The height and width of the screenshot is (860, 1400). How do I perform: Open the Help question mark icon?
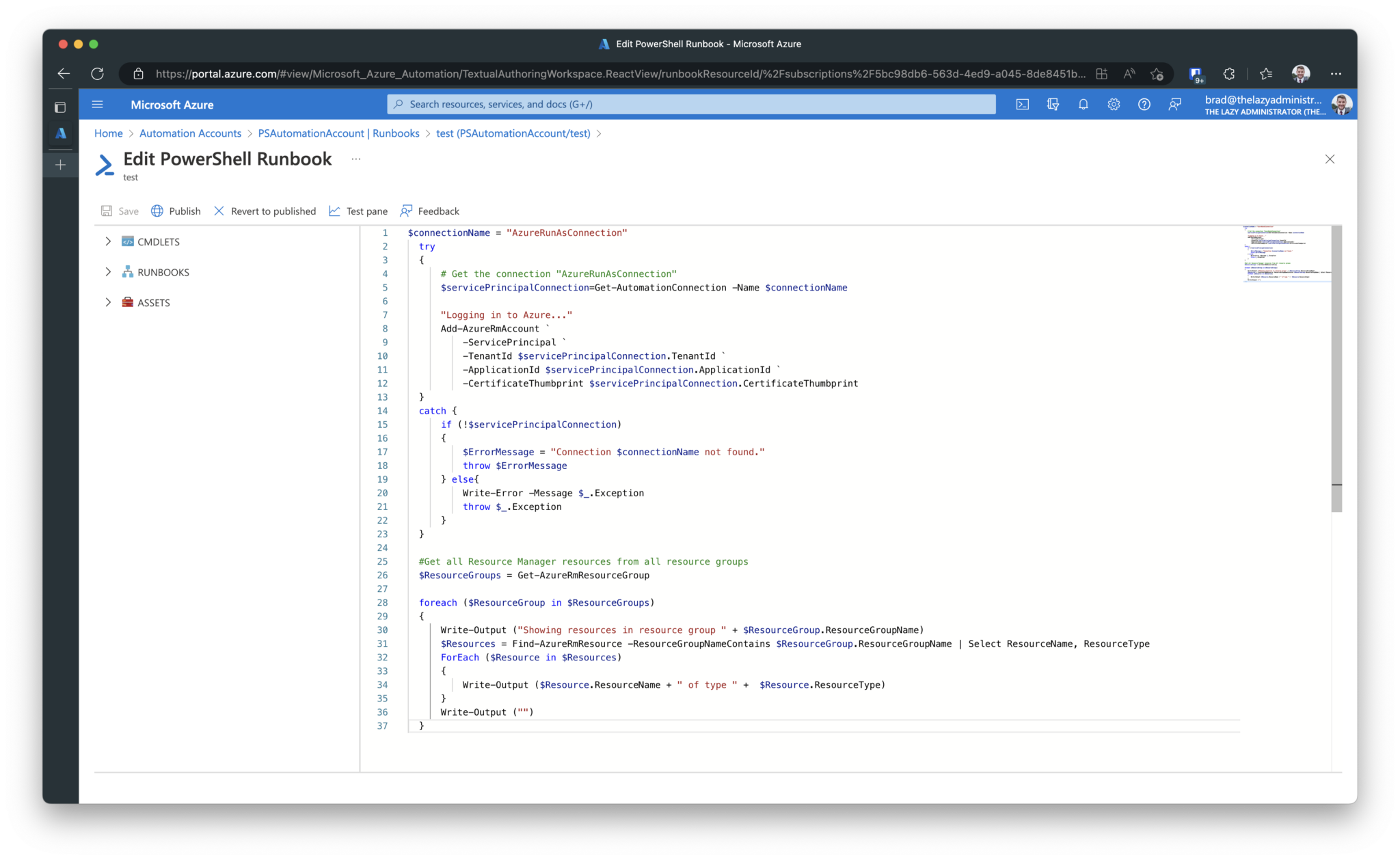(x=1144, y=105)
